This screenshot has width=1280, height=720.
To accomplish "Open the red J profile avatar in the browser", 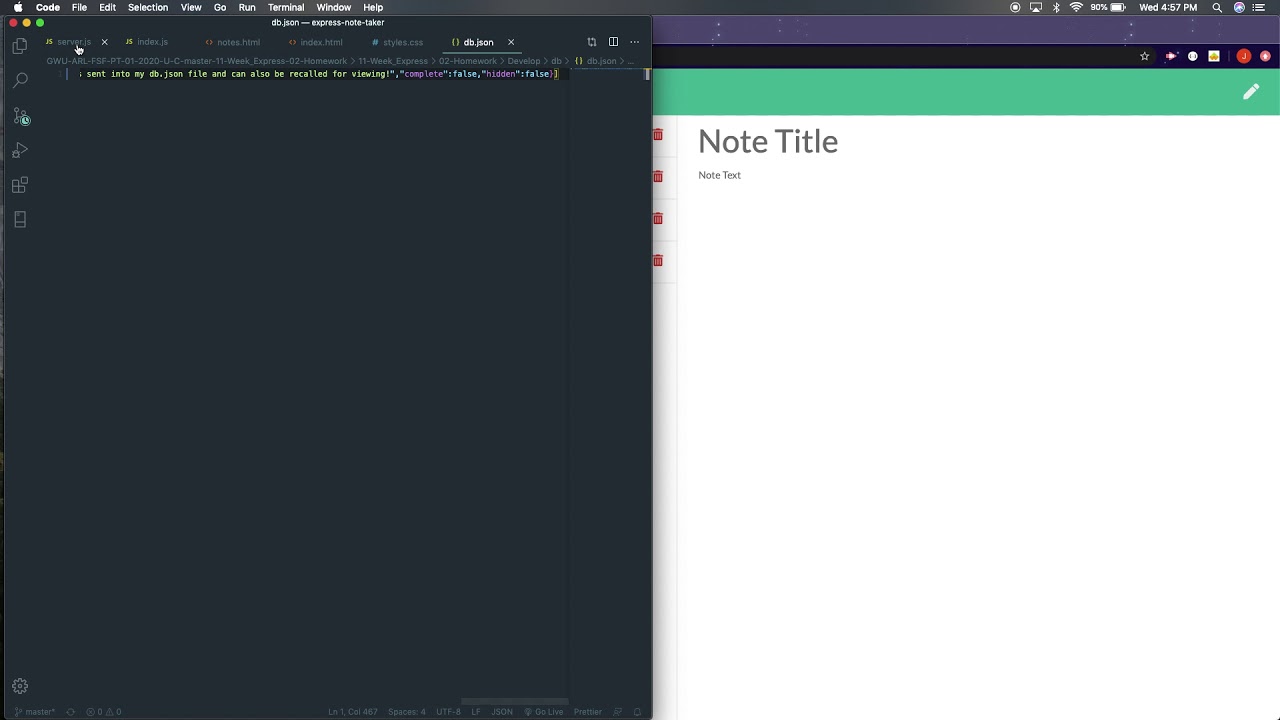I will (x=1244, y=57).
